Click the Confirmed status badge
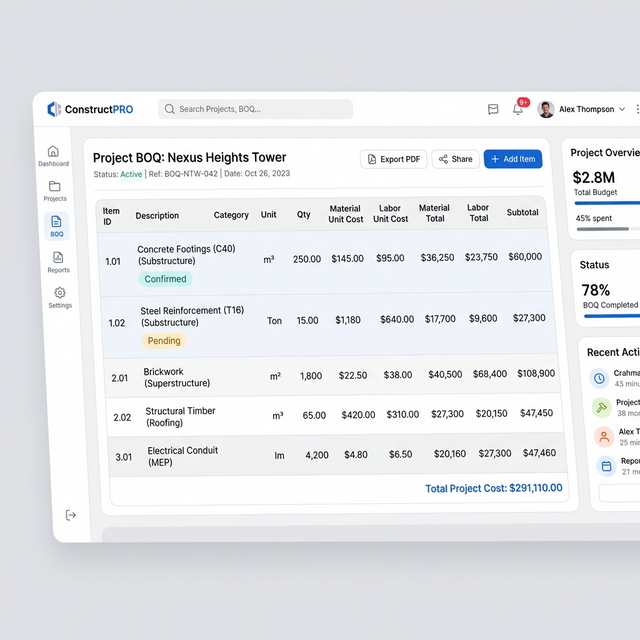 tap(165, 279)
